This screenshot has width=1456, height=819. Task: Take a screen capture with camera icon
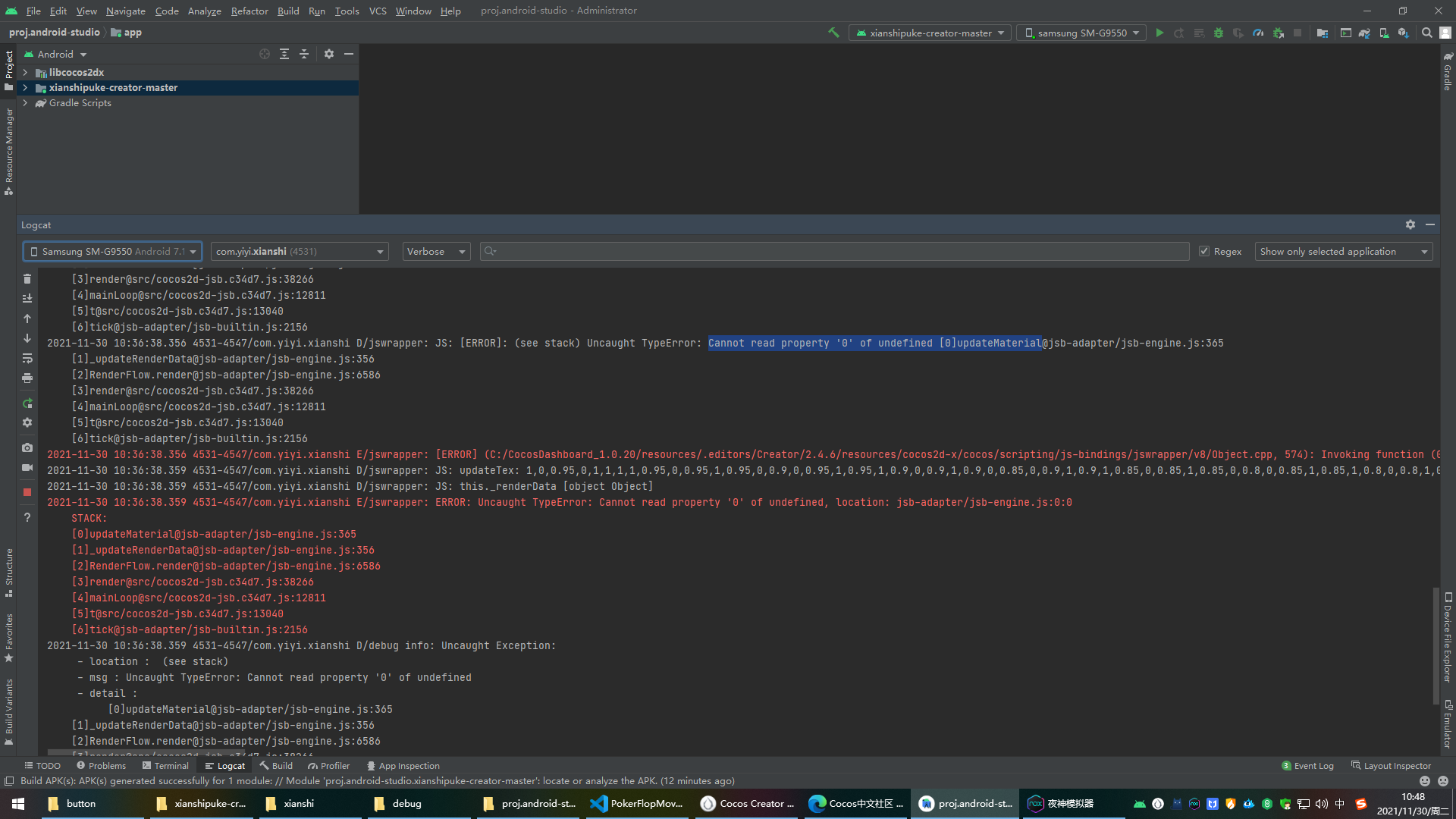pos(27,447)
